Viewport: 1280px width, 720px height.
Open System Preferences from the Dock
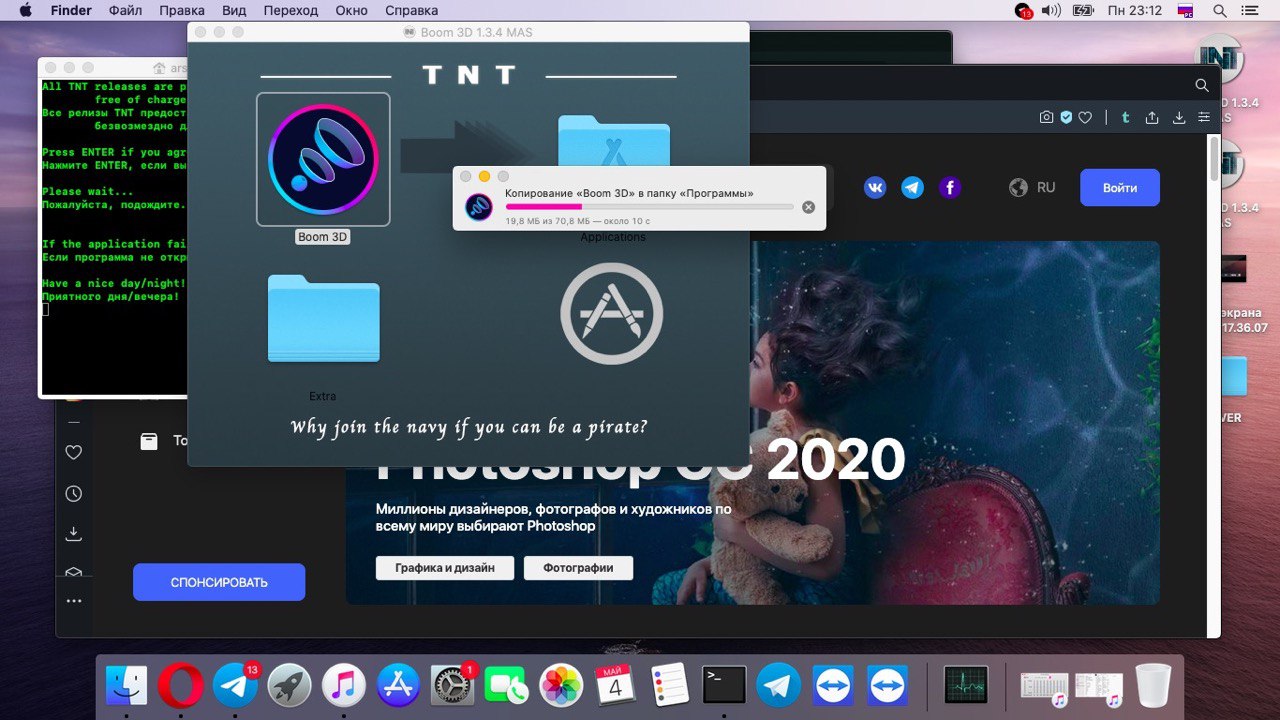click(x=453, y=686)
